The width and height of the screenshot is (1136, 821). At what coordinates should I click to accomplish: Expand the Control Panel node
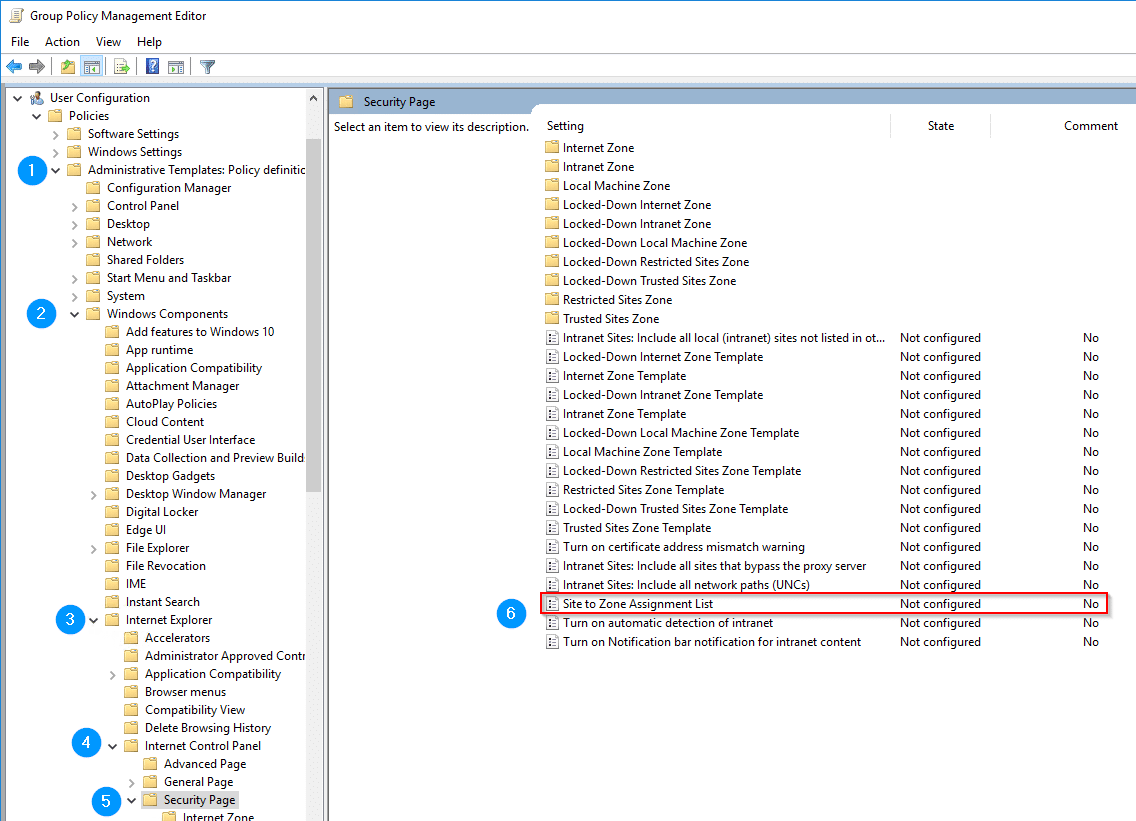click(75, 206)
